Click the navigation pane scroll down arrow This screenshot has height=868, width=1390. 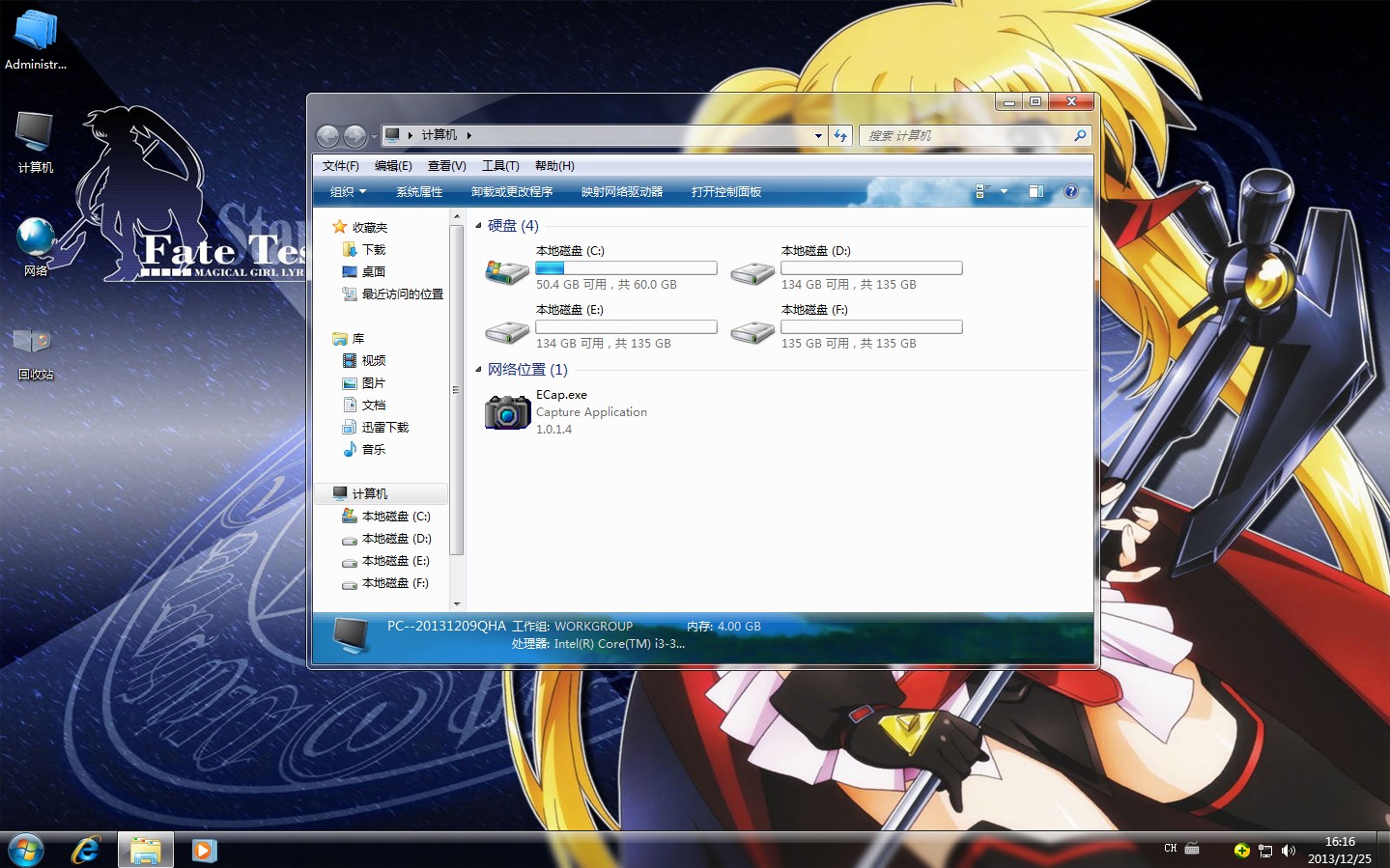pos(457,603)
